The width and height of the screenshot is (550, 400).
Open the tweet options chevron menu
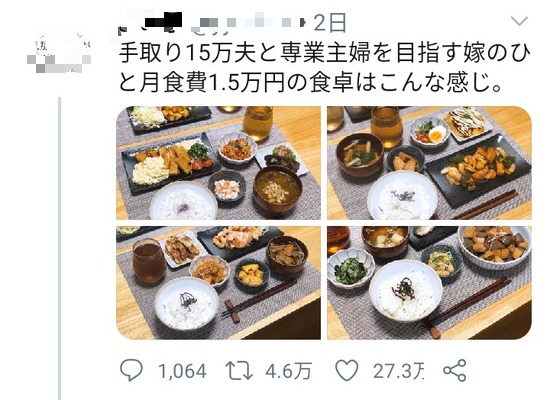click(x=519, y=21)
